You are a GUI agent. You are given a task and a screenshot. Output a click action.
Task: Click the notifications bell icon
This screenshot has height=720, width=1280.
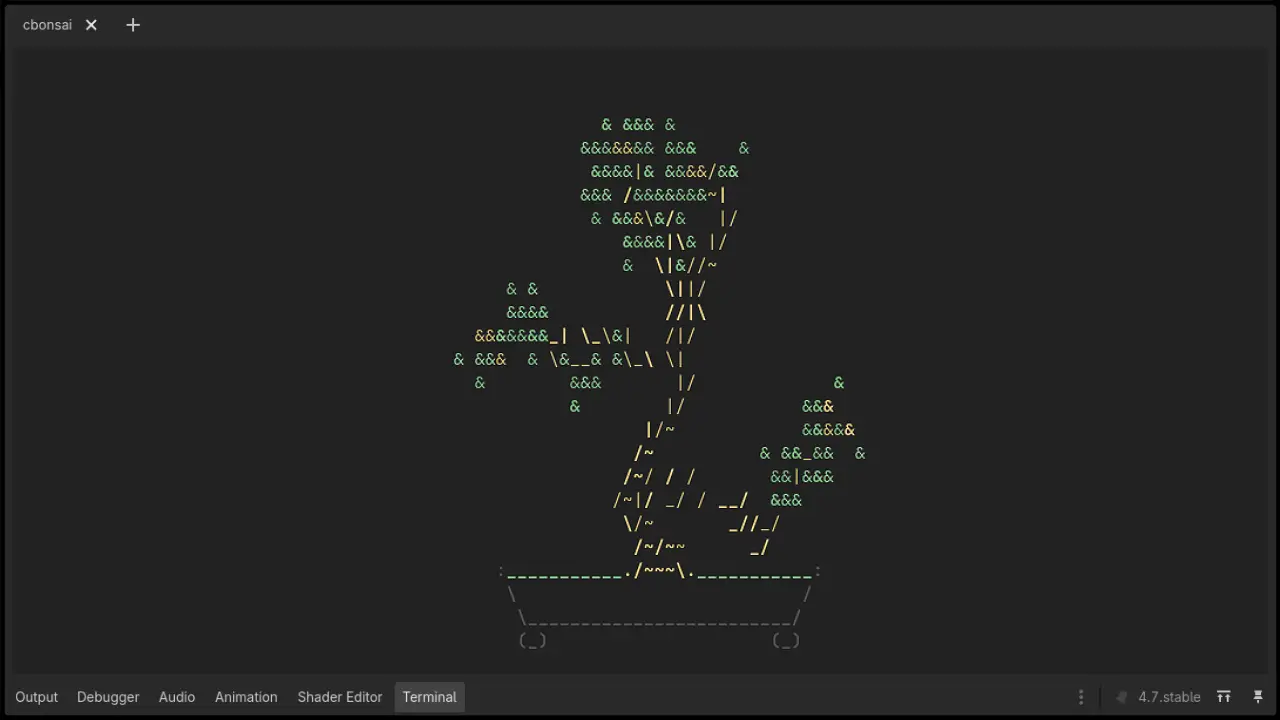[1122, 697]
